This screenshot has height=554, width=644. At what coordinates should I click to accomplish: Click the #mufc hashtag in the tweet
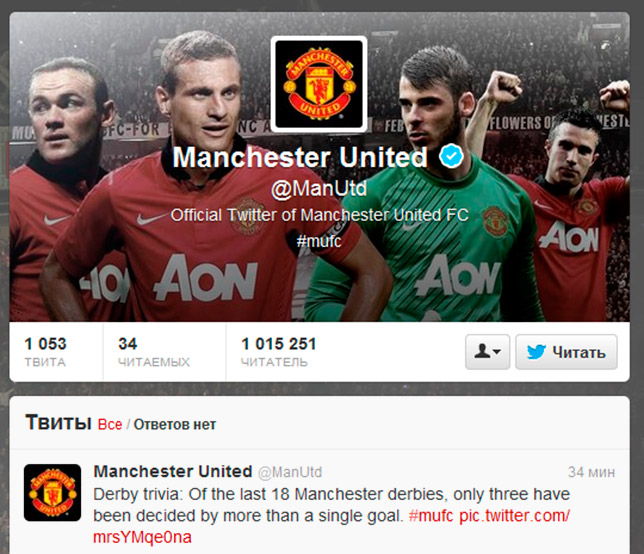click(431, 516)
